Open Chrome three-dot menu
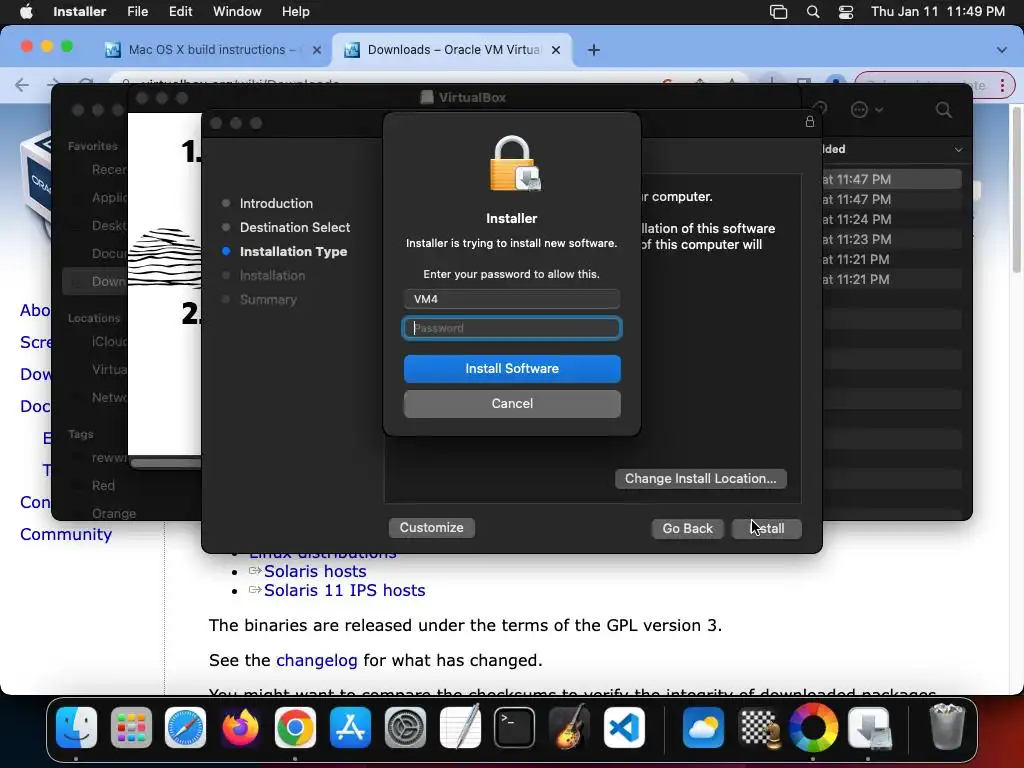The image size is (1024, 768). coord(1002,86)
